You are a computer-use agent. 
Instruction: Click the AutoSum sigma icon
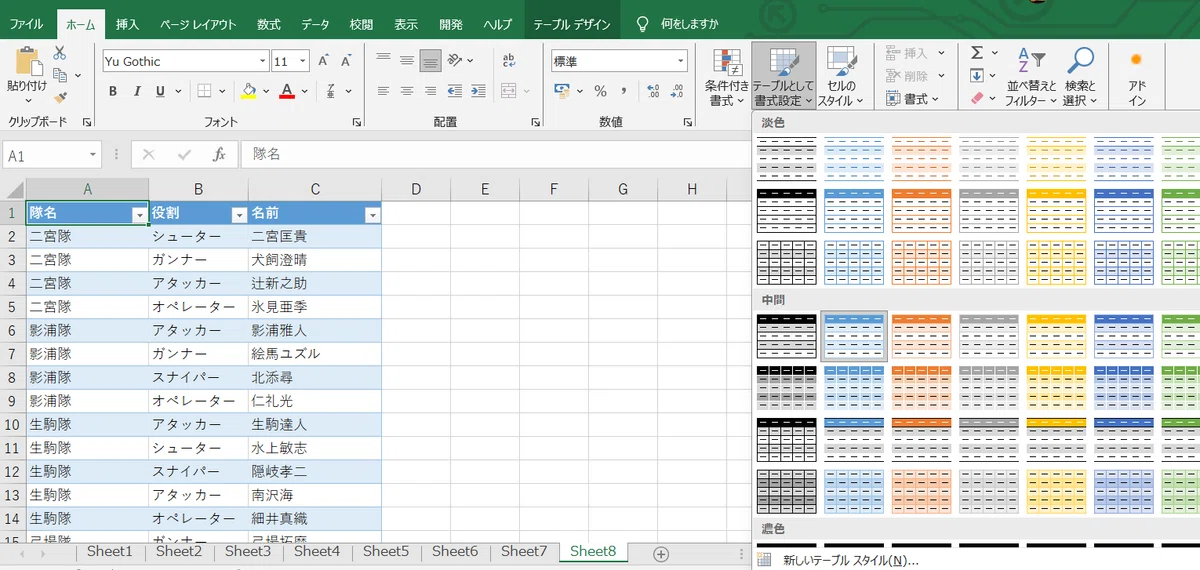tap(978, 52)
